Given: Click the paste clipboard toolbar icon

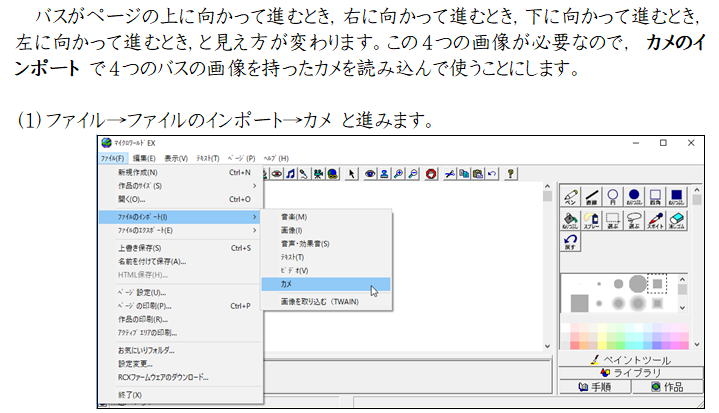Looking at the screenshot, I should pos(478,174).
